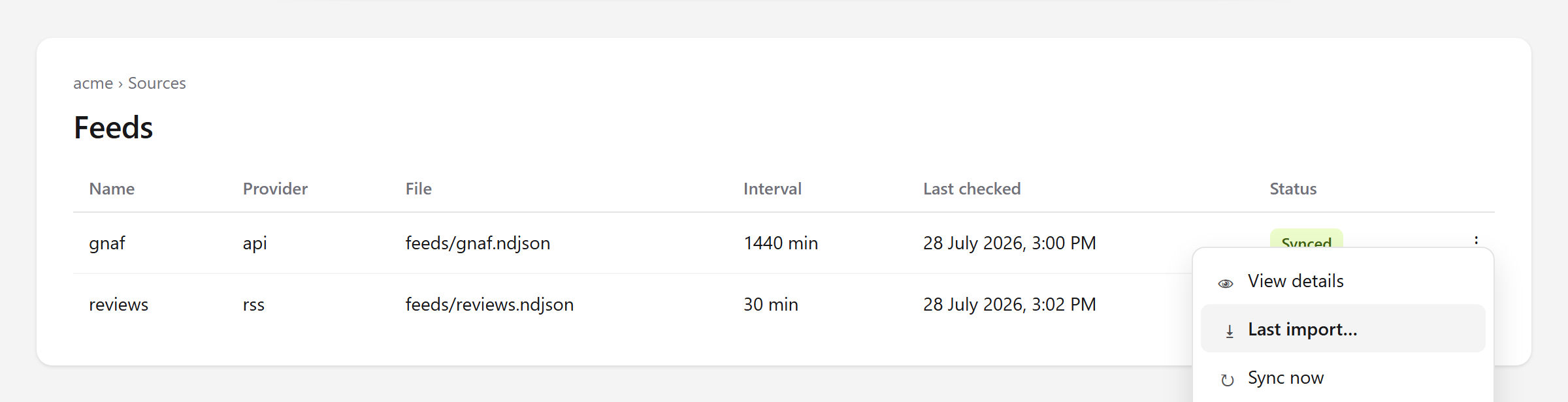This screenshot has width=1568, height=402.
Task: Open the gnaf row kebab menu
Action: (1476, 240)
